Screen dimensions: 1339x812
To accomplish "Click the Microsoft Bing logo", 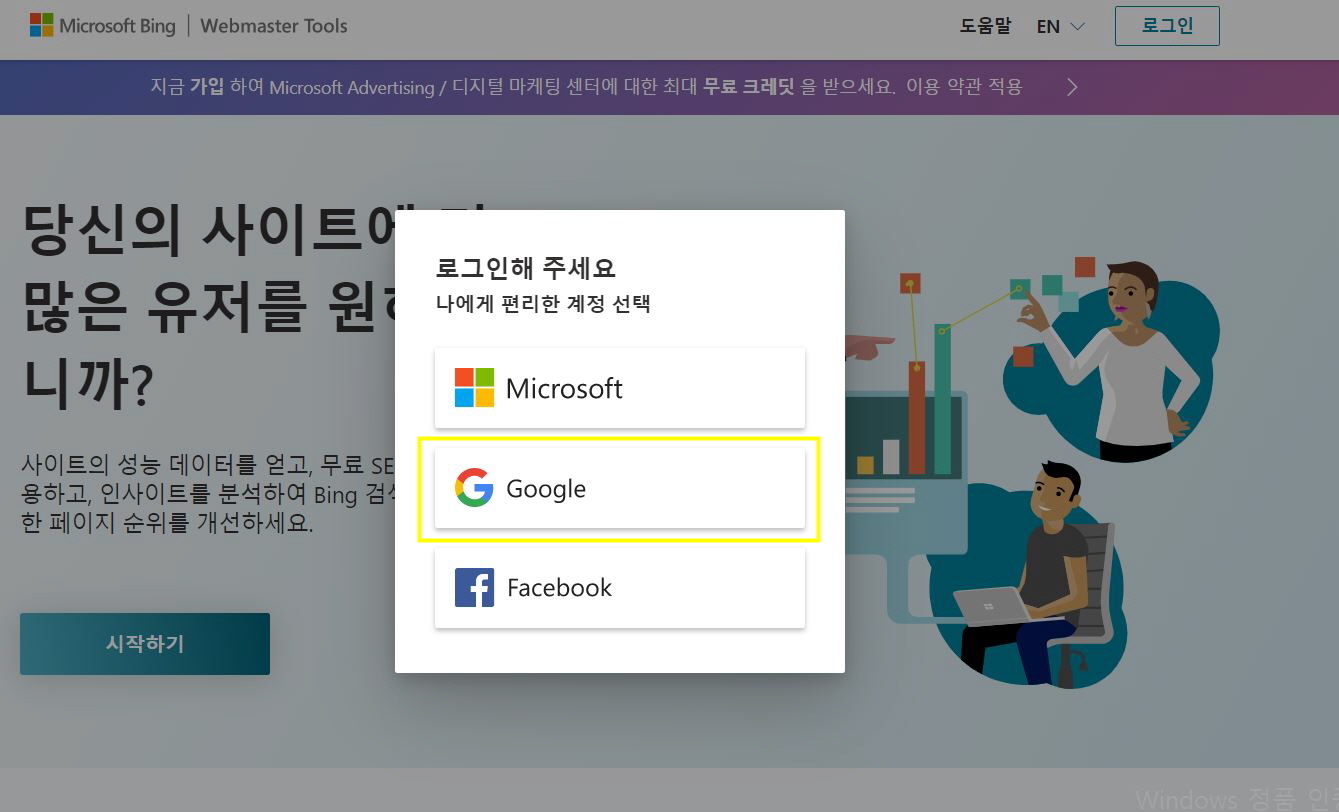I will point(102,26).
